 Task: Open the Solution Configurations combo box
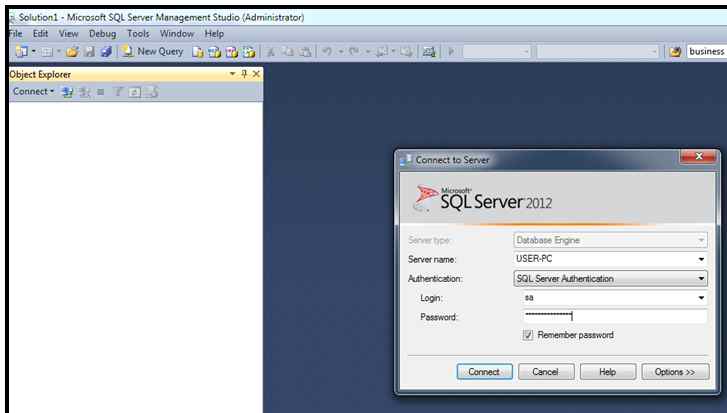[x=497, y=51]
